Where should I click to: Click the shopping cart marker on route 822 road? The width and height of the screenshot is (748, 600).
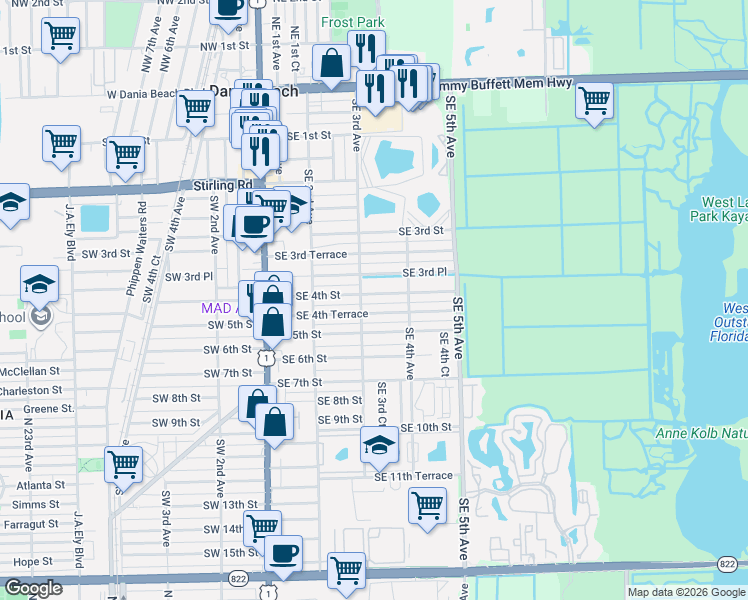347,573
